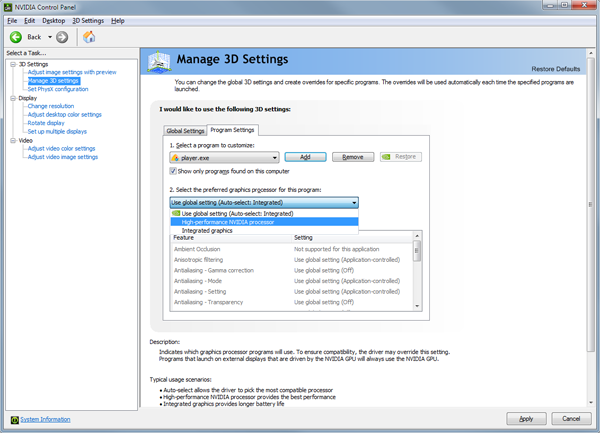Click the player.exe program icon

175,158
